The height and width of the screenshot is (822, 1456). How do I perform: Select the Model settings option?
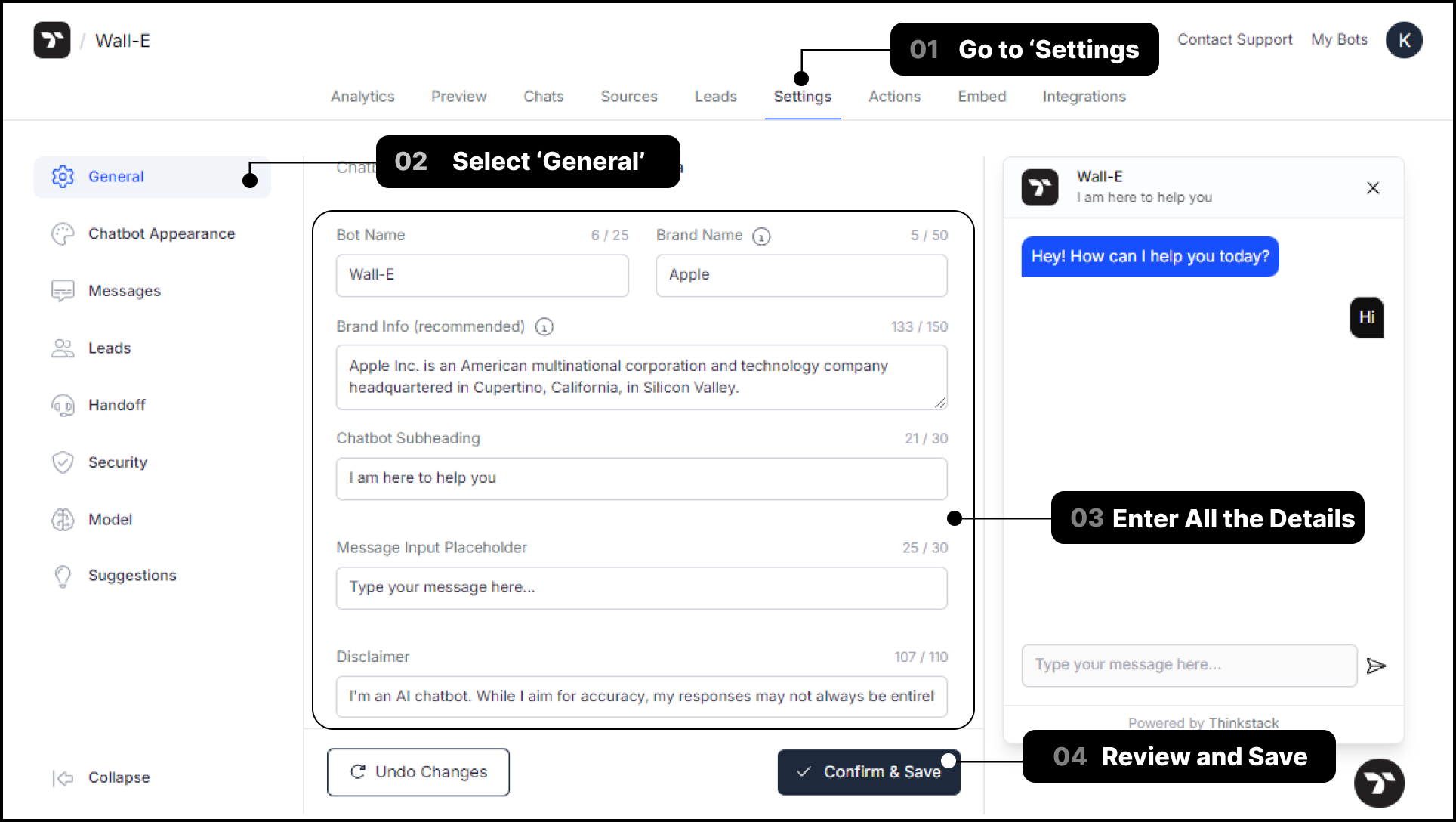(109, 518)
